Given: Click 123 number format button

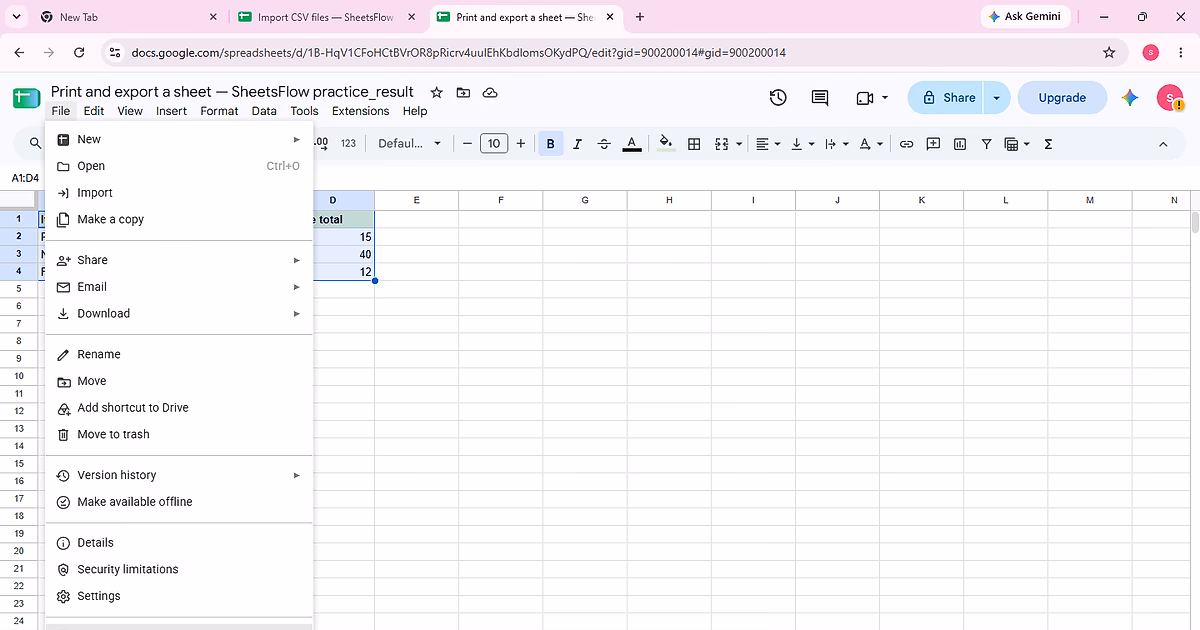Looking at the screenshot, I should coord(348,144).
